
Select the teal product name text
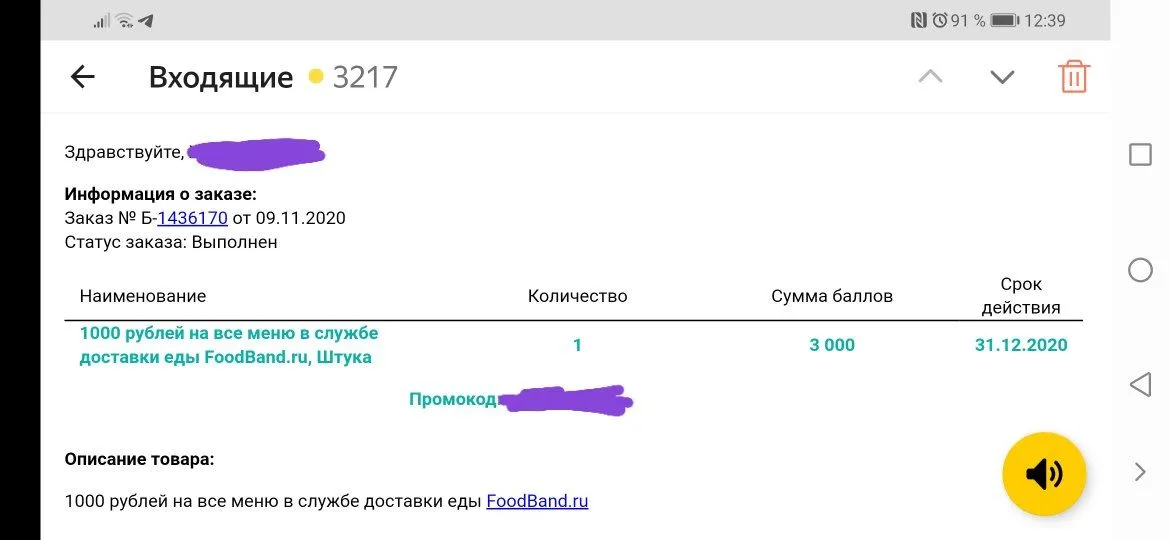[x=228, y=345]
